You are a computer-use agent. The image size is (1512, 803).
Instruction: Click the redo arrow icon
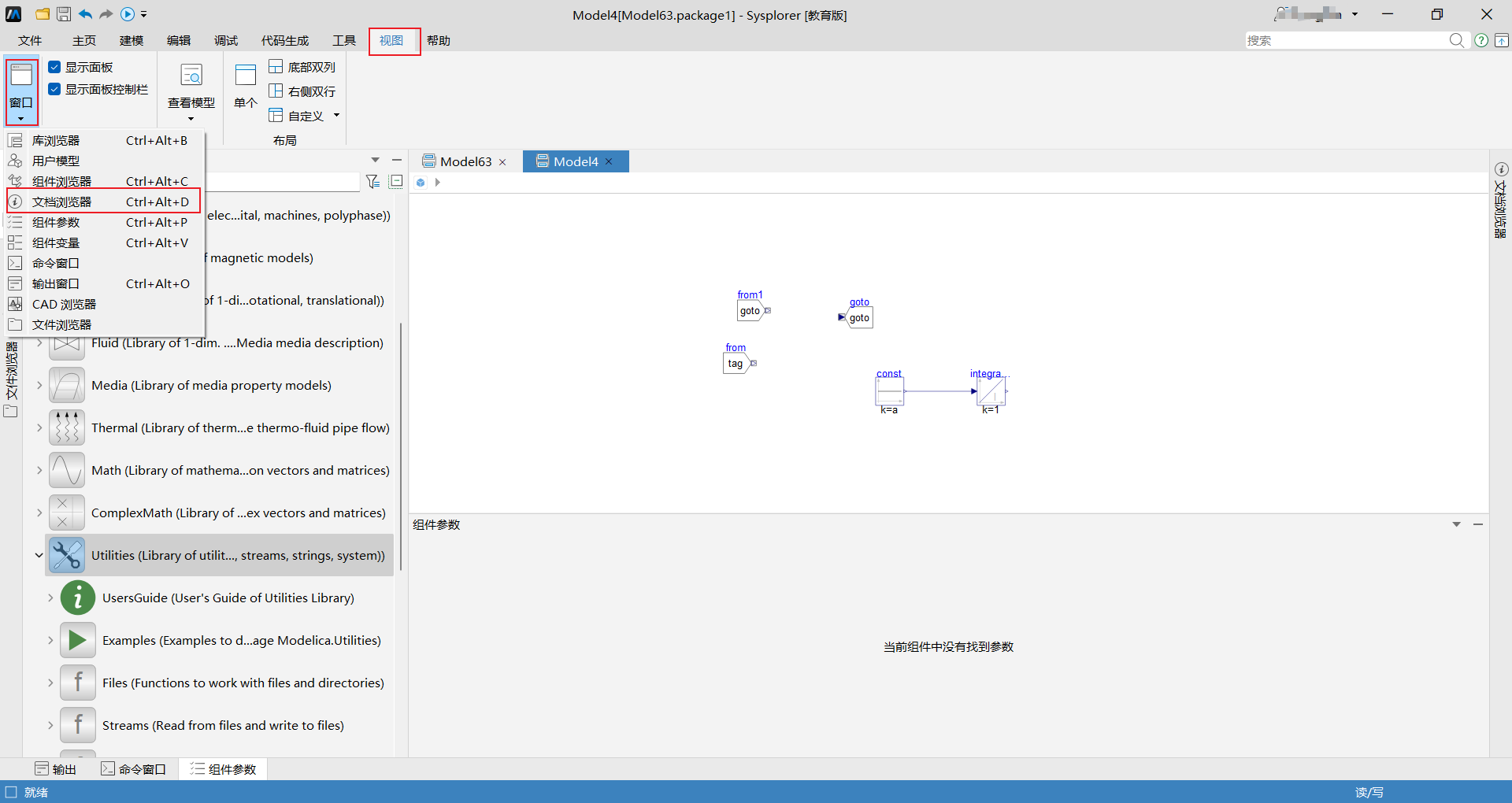pos(106,14)
